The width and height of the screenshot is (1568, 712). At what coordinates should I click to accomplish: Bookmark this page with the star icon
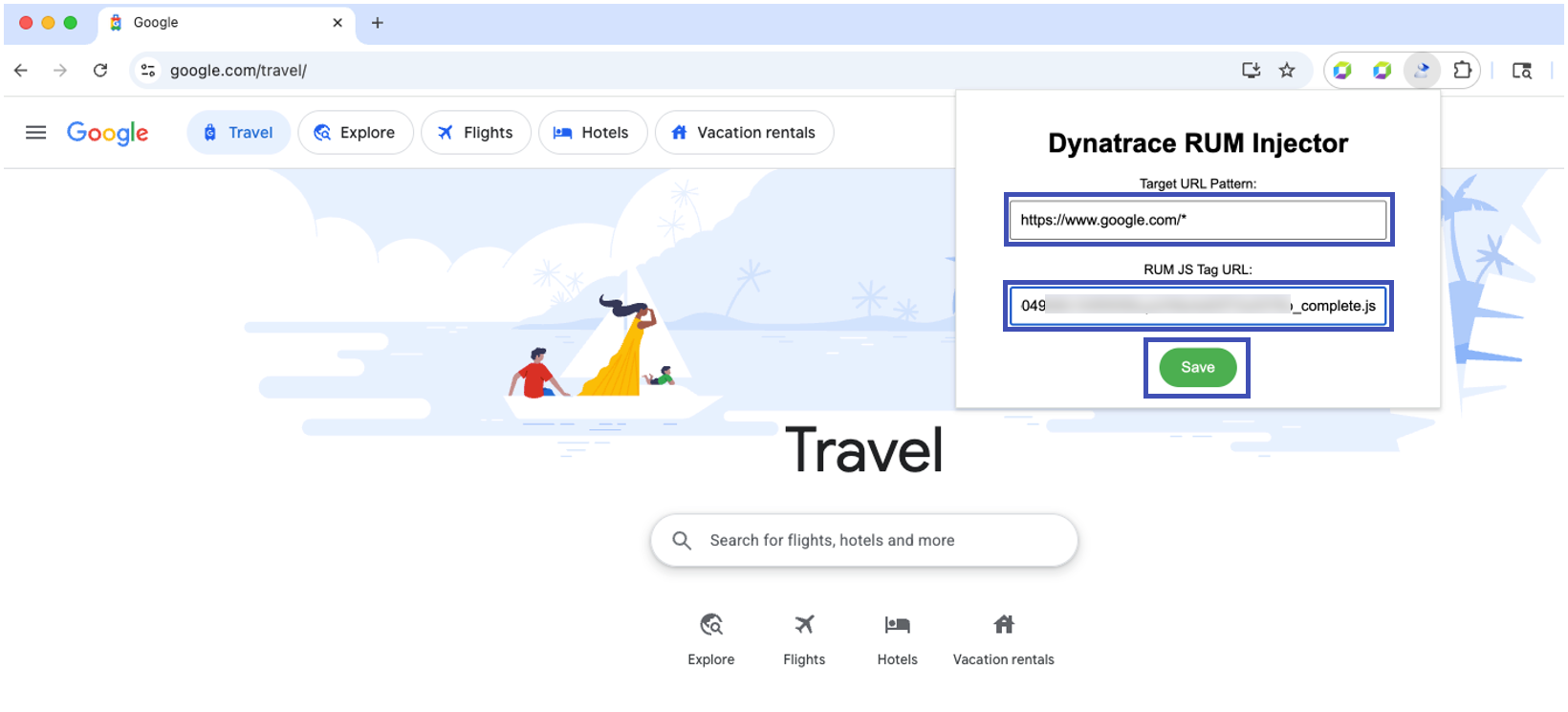point(1287,70)
